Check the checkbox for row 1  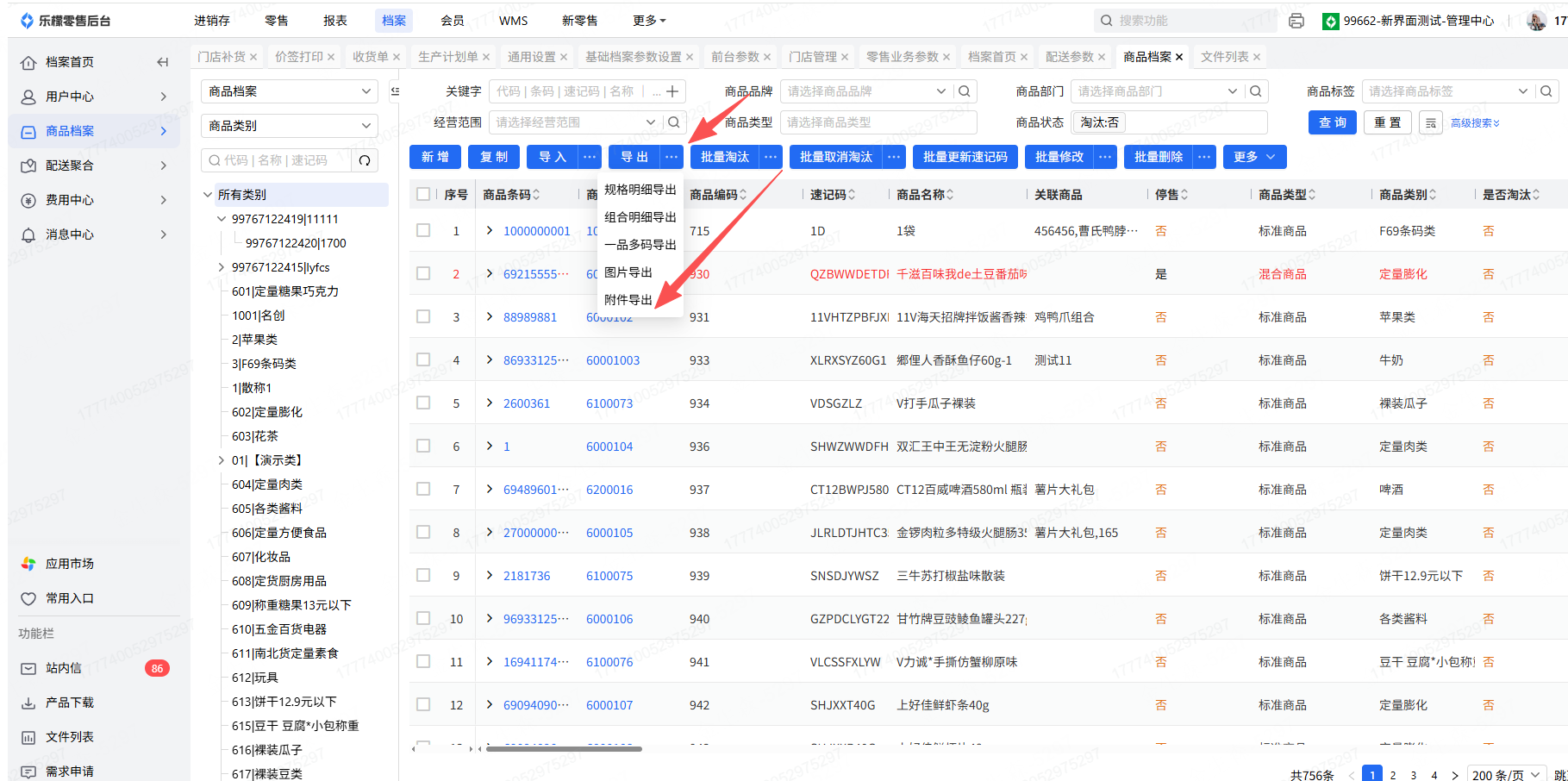pos(423,231)
